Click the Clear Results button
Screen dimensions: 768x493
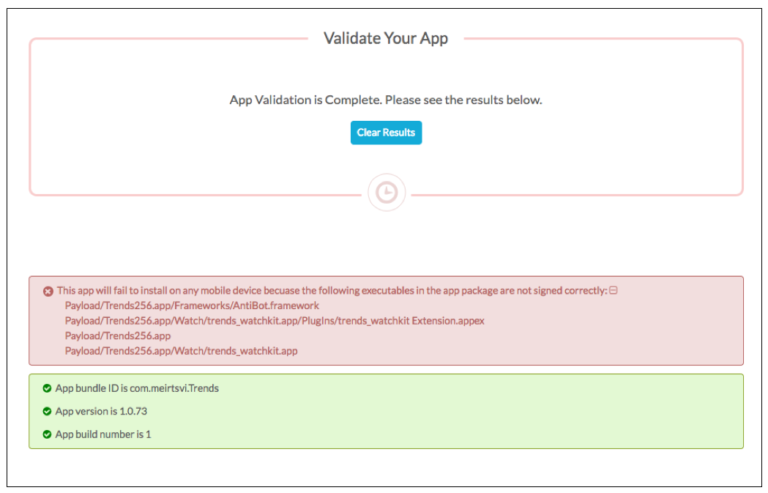coord(386,132)
